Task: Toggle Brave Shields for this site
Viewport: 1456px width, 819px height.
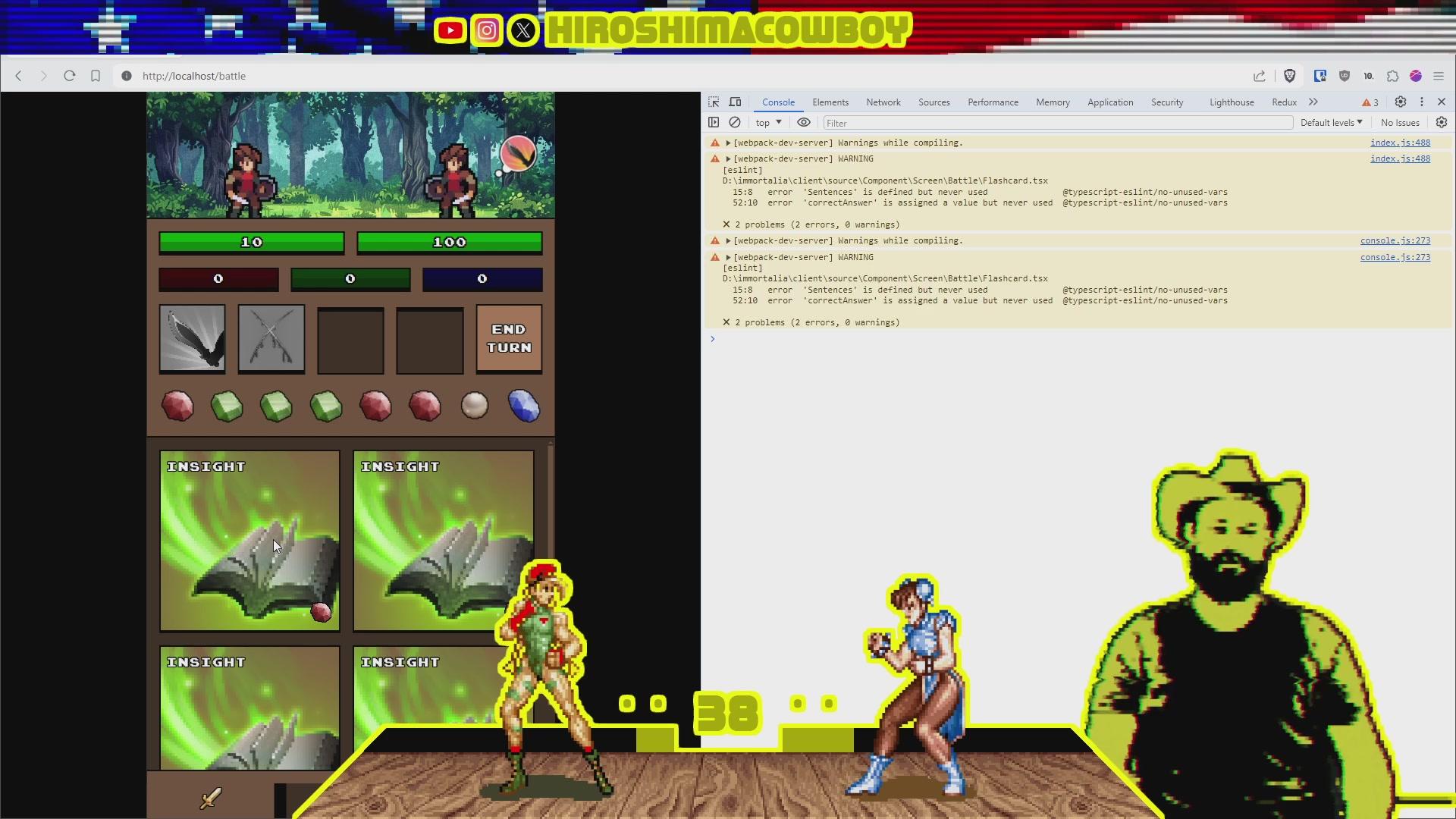Action: point(1291,76)
